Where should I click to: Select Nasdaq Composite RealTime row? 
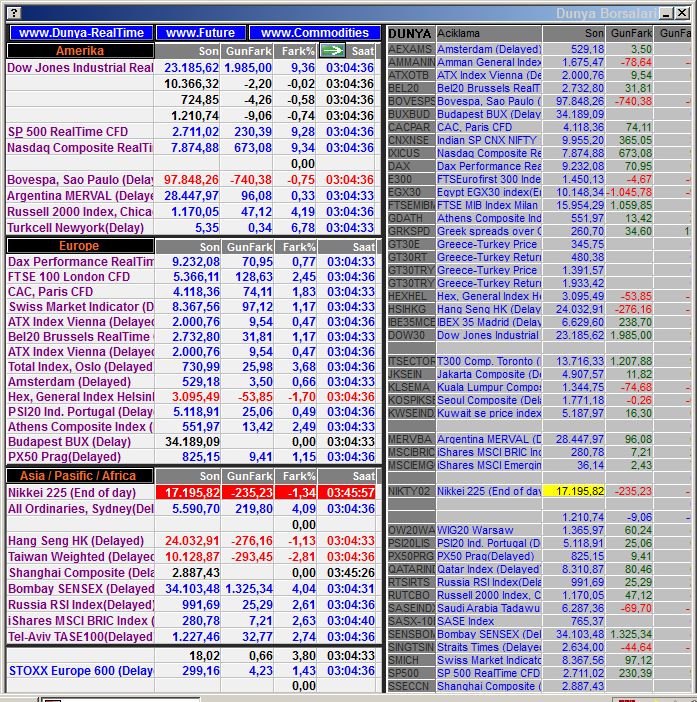[x=192, y=148]
